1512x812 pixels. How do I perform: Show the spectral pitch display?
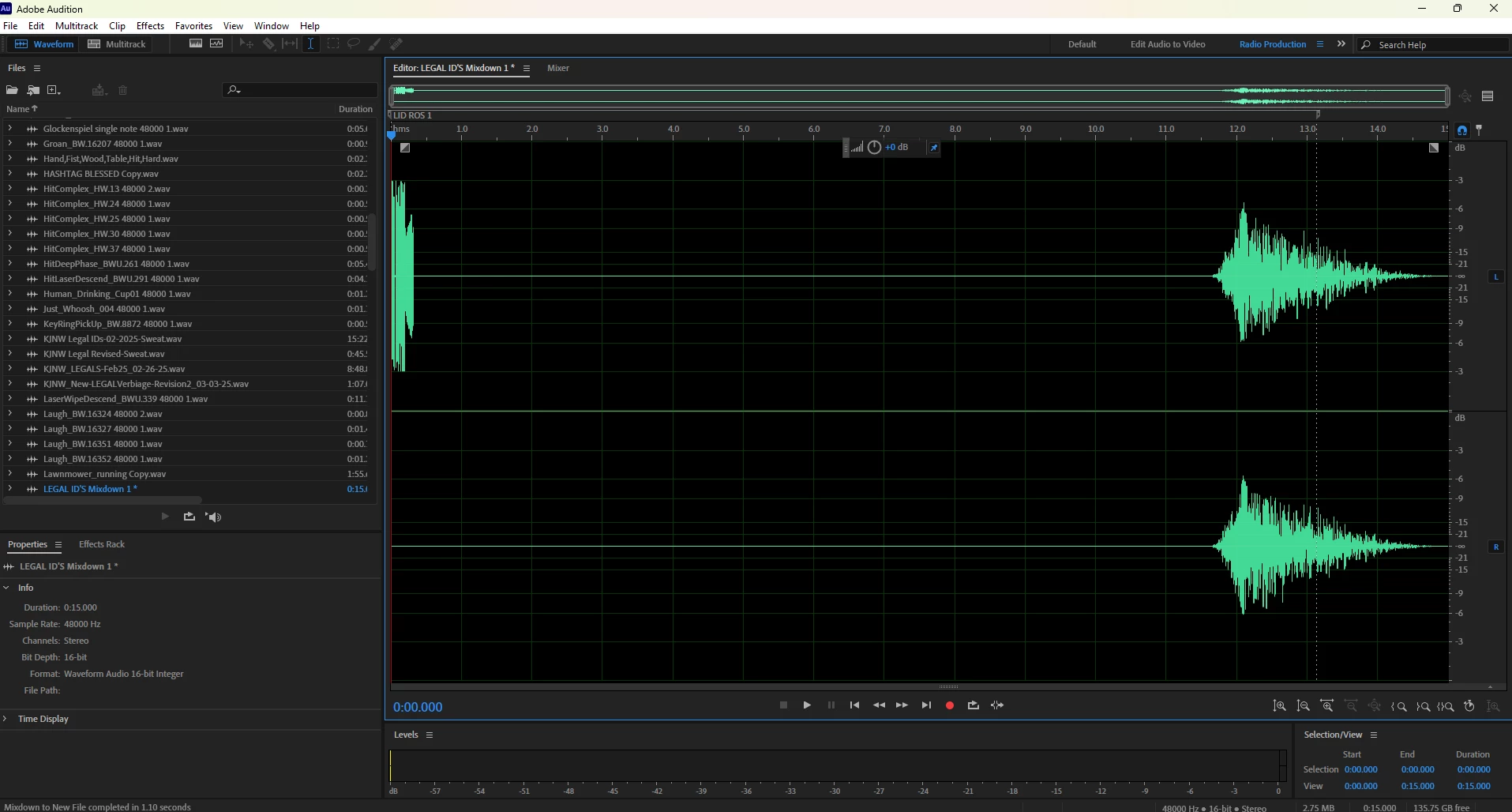(216, 43)
